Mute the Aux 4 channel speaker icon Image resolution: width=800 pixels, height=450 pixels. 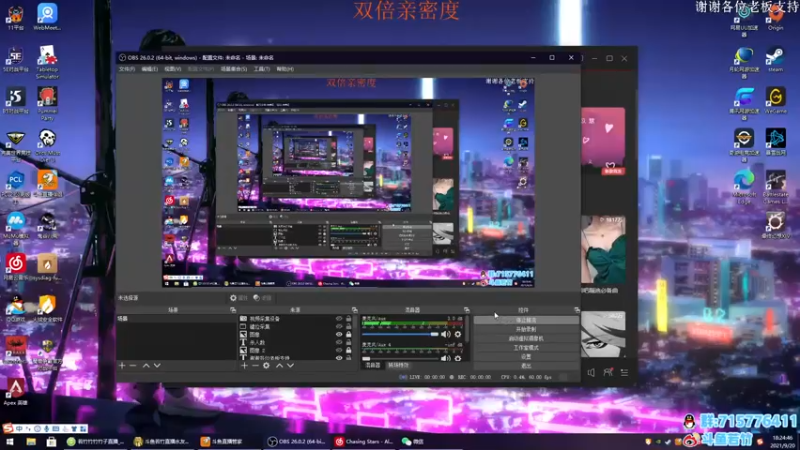click(x=445, y=358)
